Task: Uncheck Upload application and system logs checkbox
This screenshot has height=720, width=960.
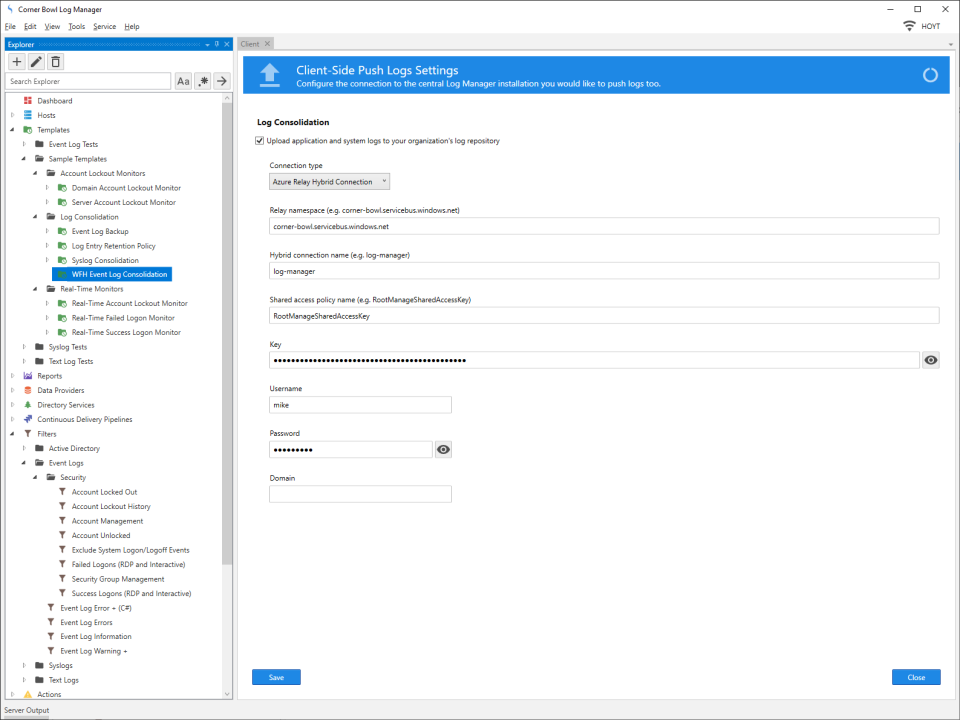Action: tap(260, 141)
